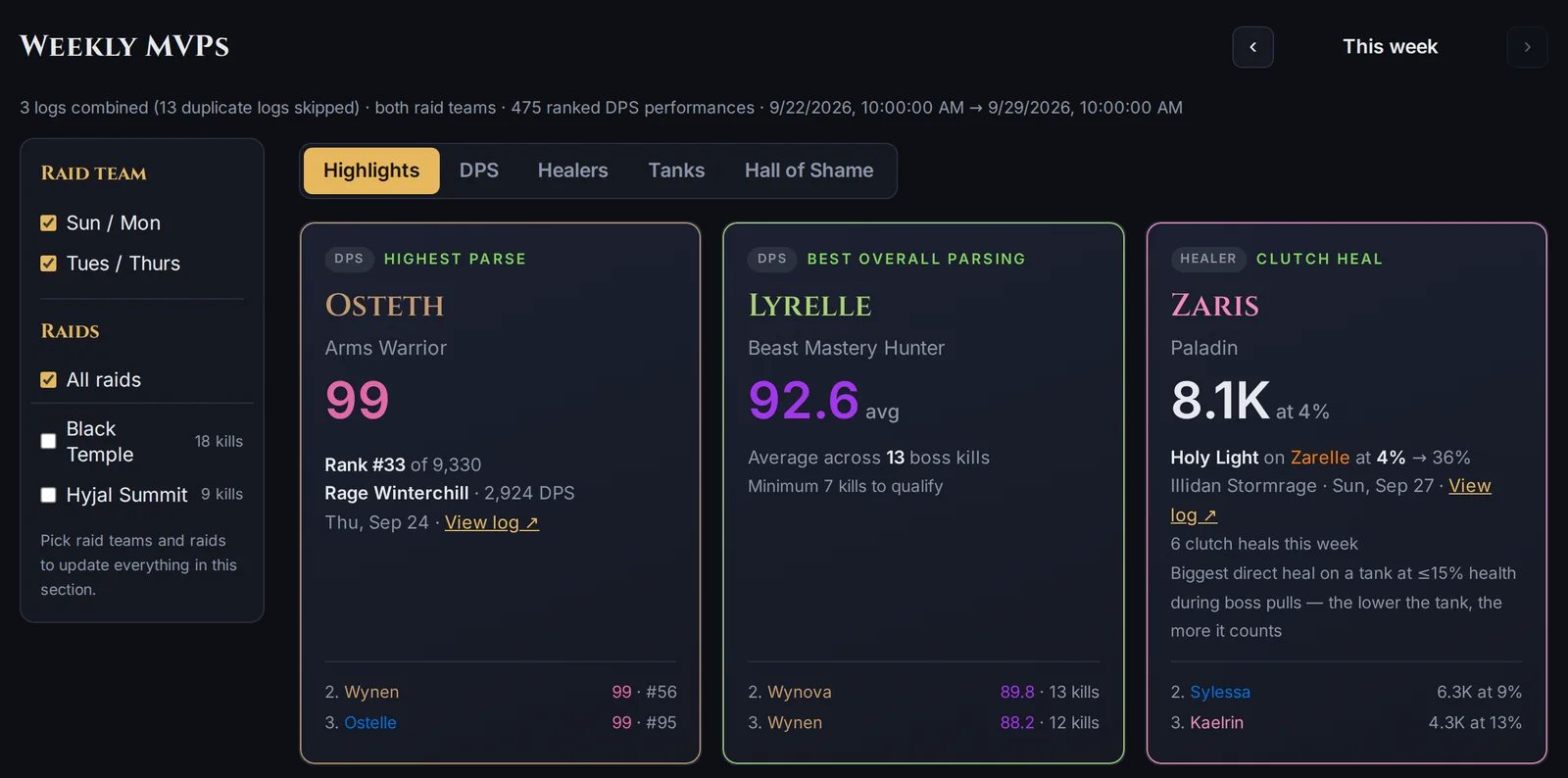Viewport: 1568px width, 778px height.
Task: Select Sylessa in Clutch Heal list
Action: click(x=1220, y=692)
